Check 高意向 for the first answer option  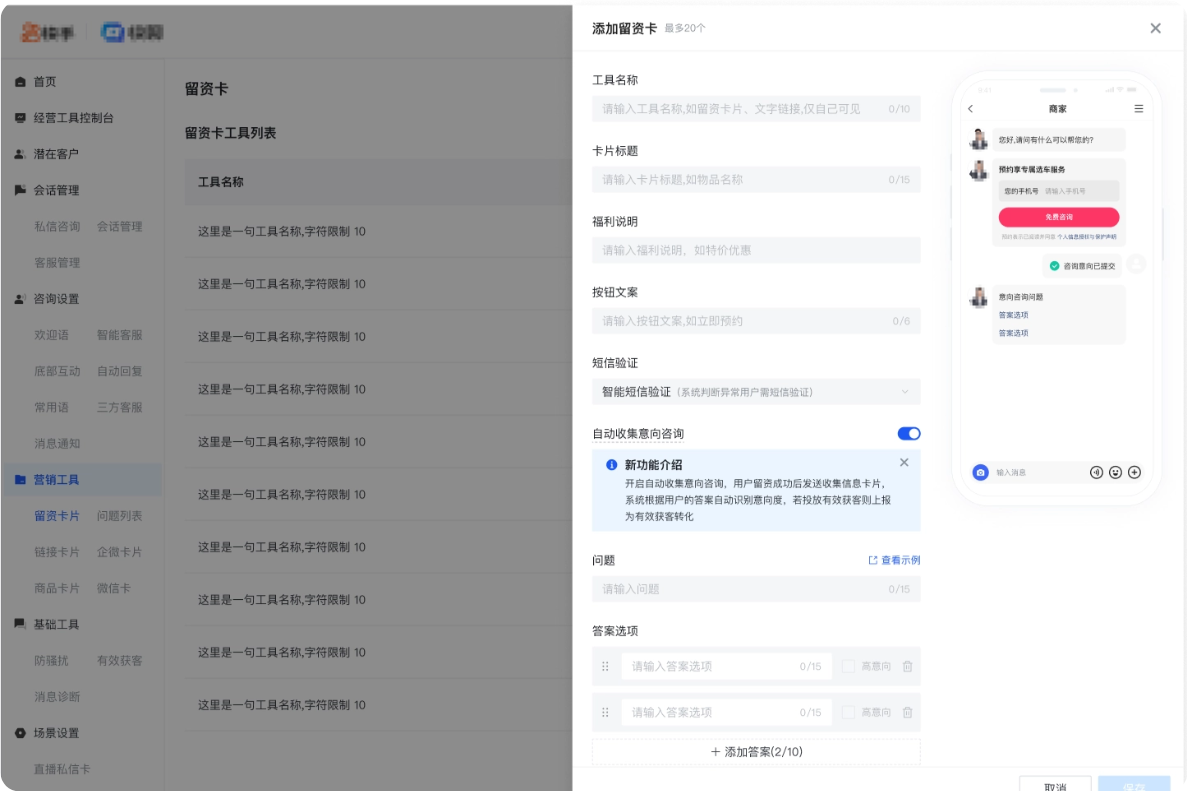tap(848, 665)
